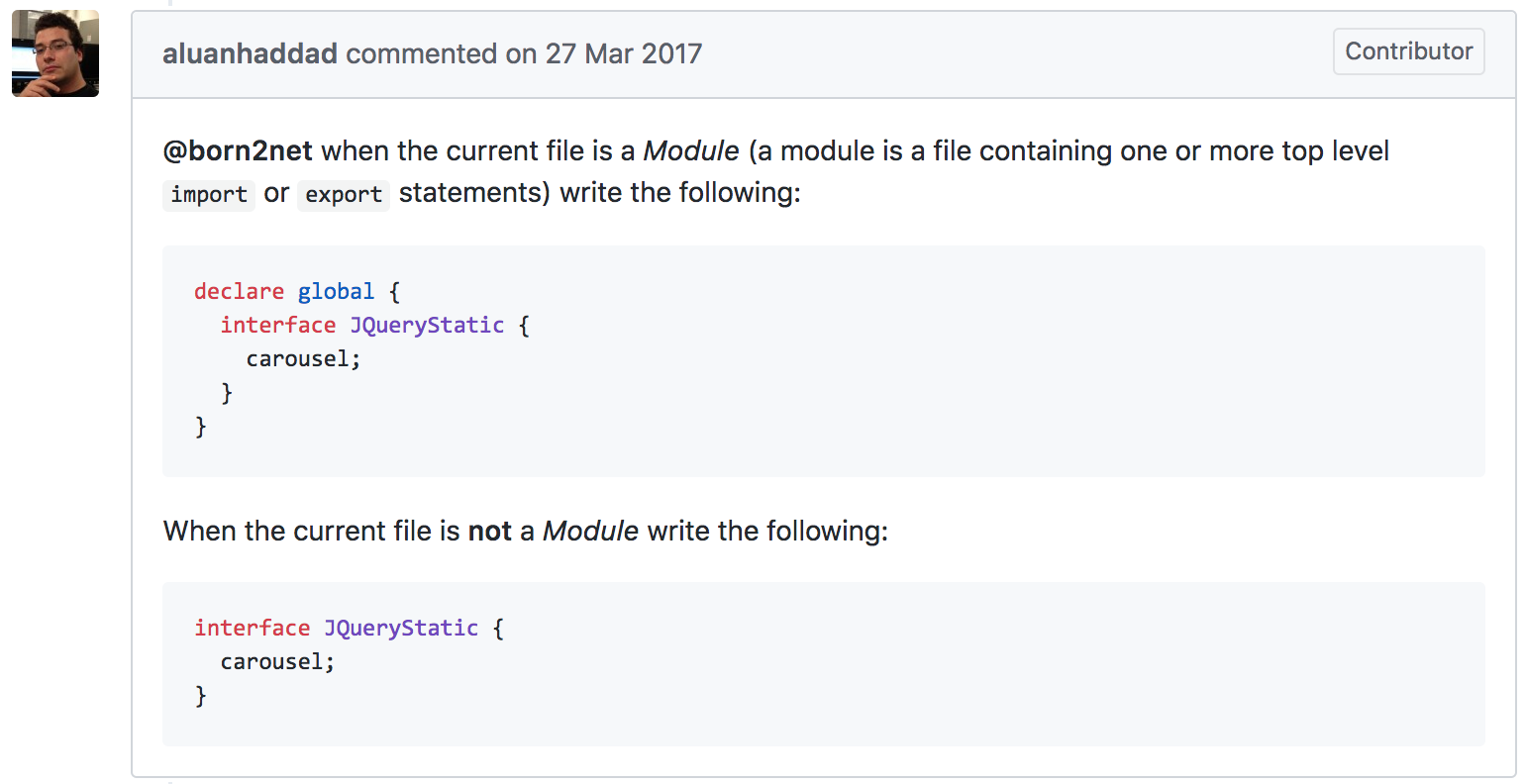
Task: Click the closing brace of second code block
Action: pyautogui.click(x=201, y=696)
